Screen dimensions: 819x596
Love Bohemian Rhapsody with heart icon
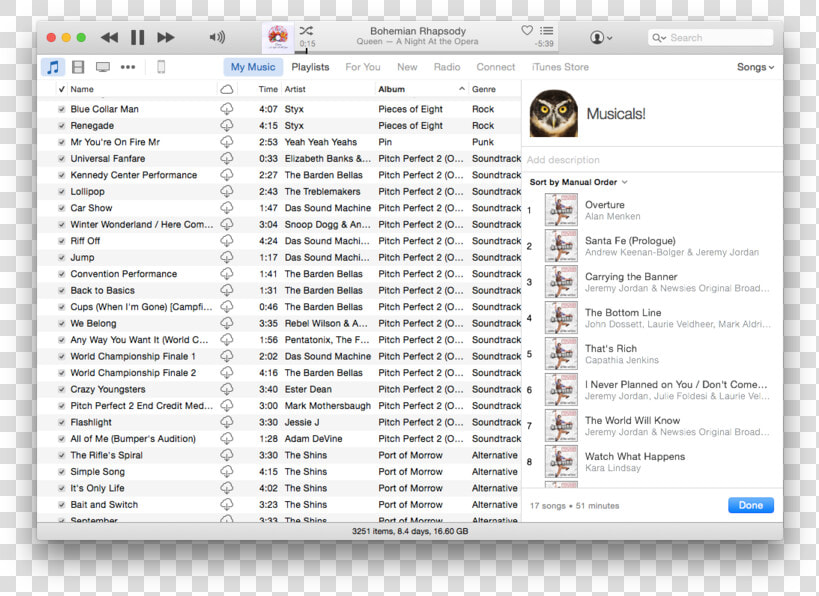[527, 30]
